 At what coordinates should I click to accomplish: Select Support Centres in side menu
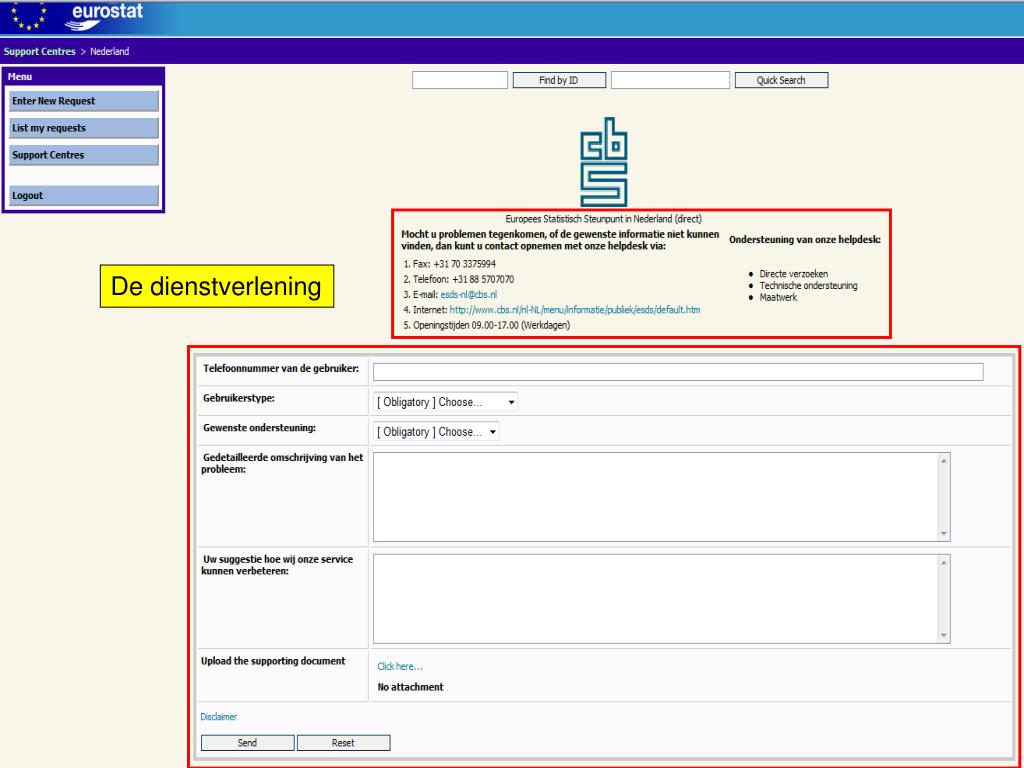(x=84, y=155)
